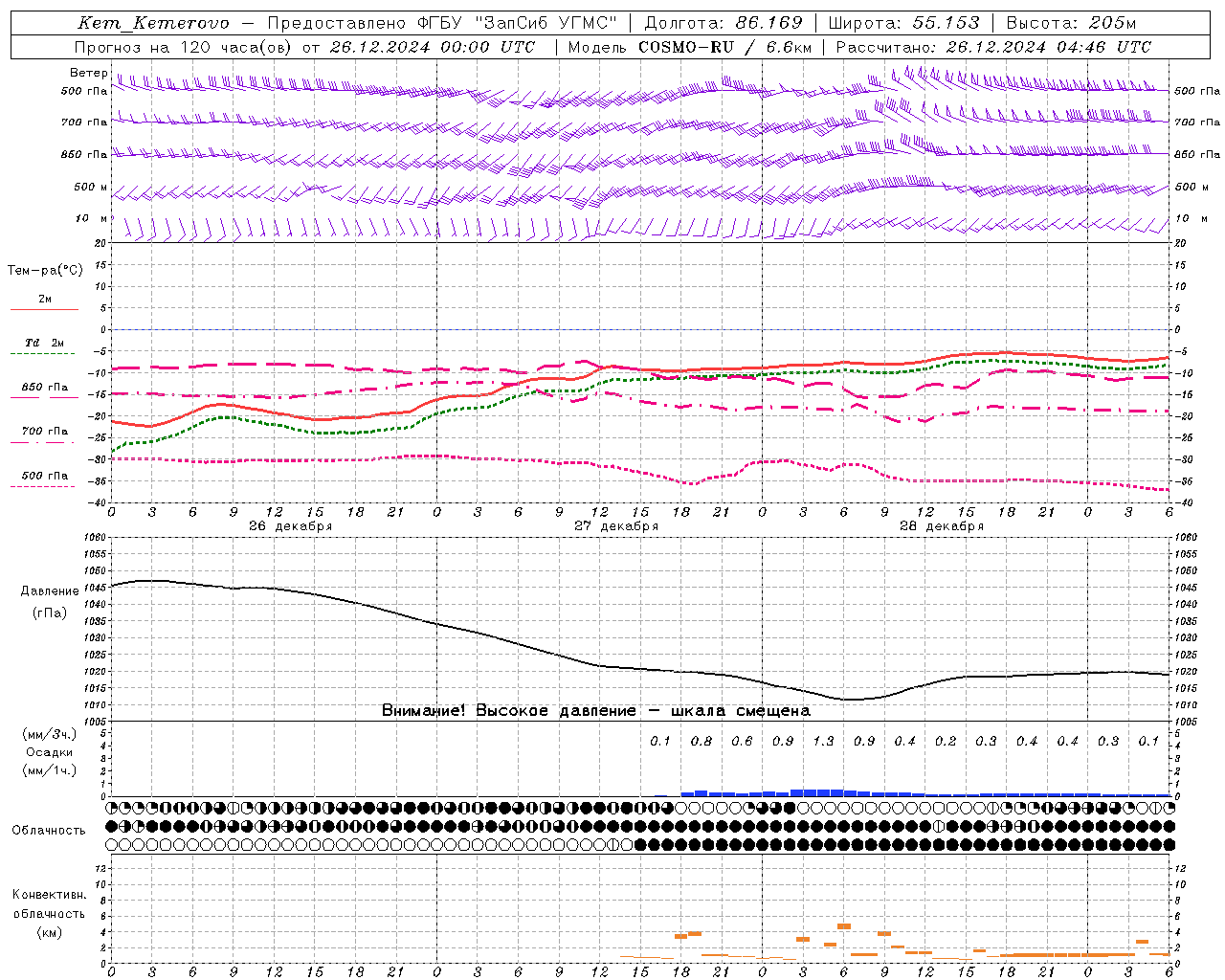The height and width of the screenshot is (980, 1225).
Task: Click the station name Kem_Kemerovo
Action: tap(153, 23)
